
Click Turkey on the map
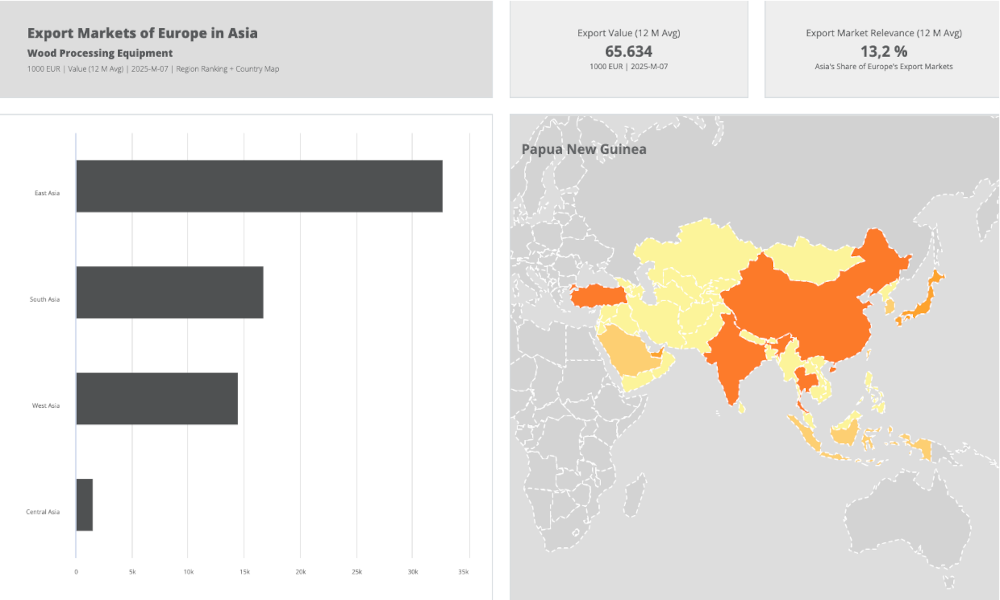pyautogui.click(x=598, y=295)
